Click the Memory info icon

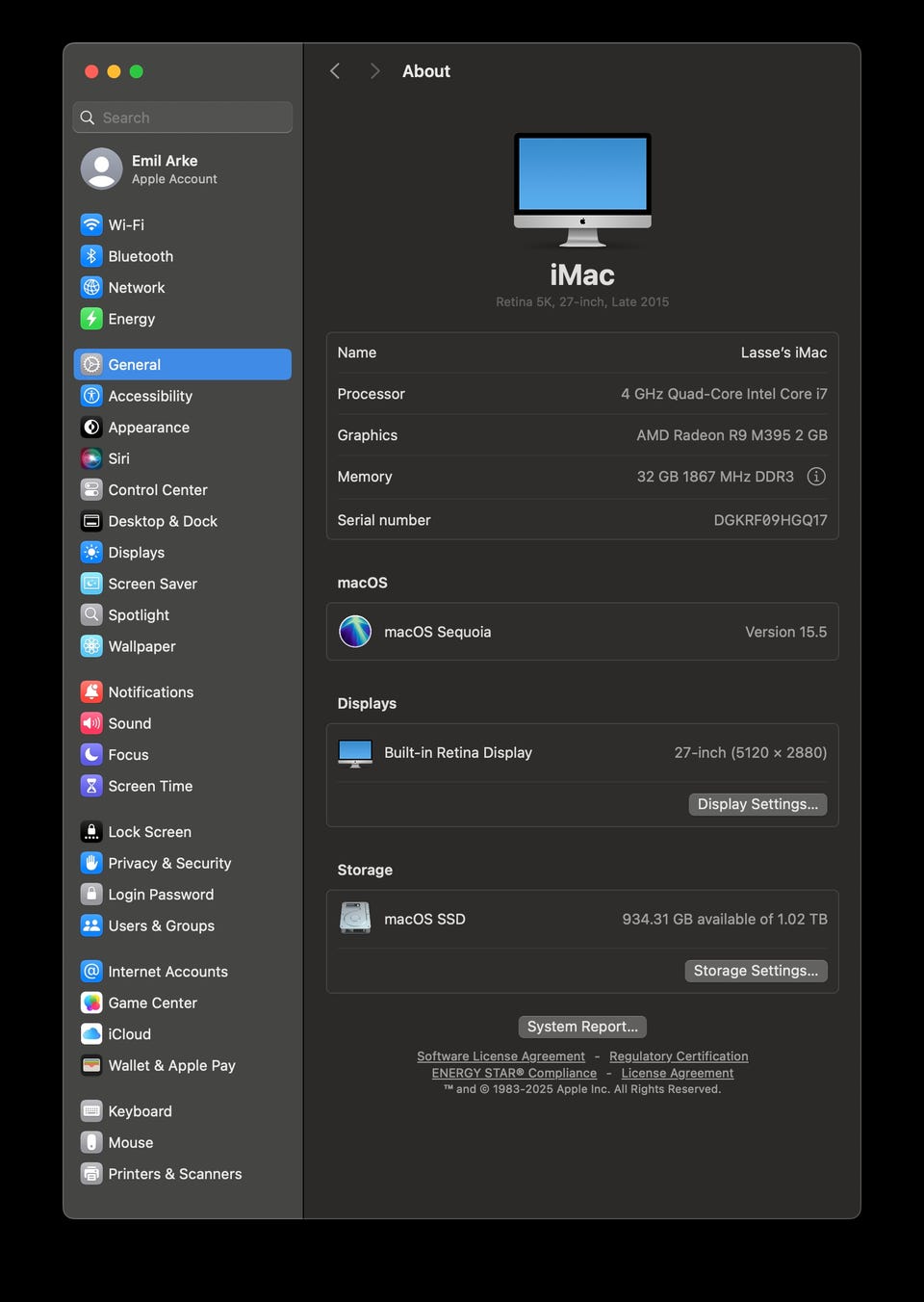pyautogui.click(x=816, y=477)
